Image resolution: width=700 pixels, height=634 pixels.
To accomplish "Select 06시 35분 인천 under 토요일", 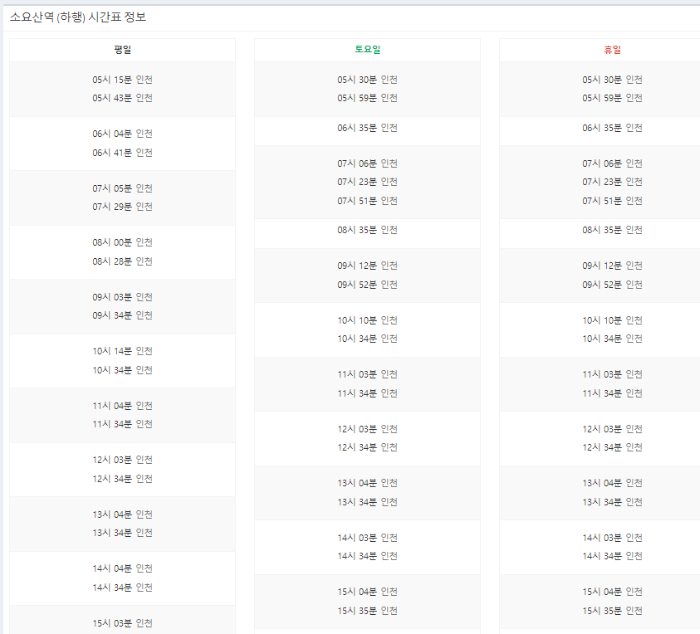I will pyautogui.click(x=367, y=128).
